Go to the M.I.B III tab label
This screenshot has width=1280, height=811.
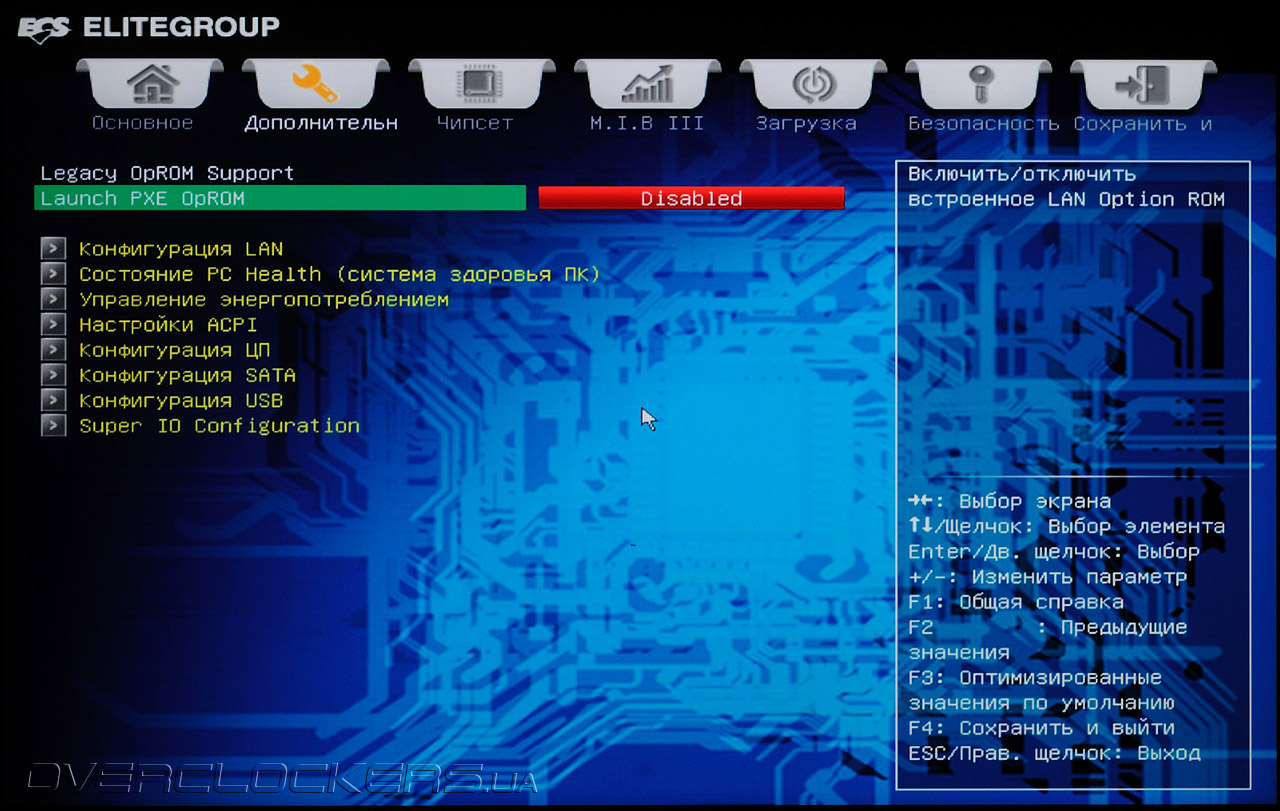tap(647, 123)
